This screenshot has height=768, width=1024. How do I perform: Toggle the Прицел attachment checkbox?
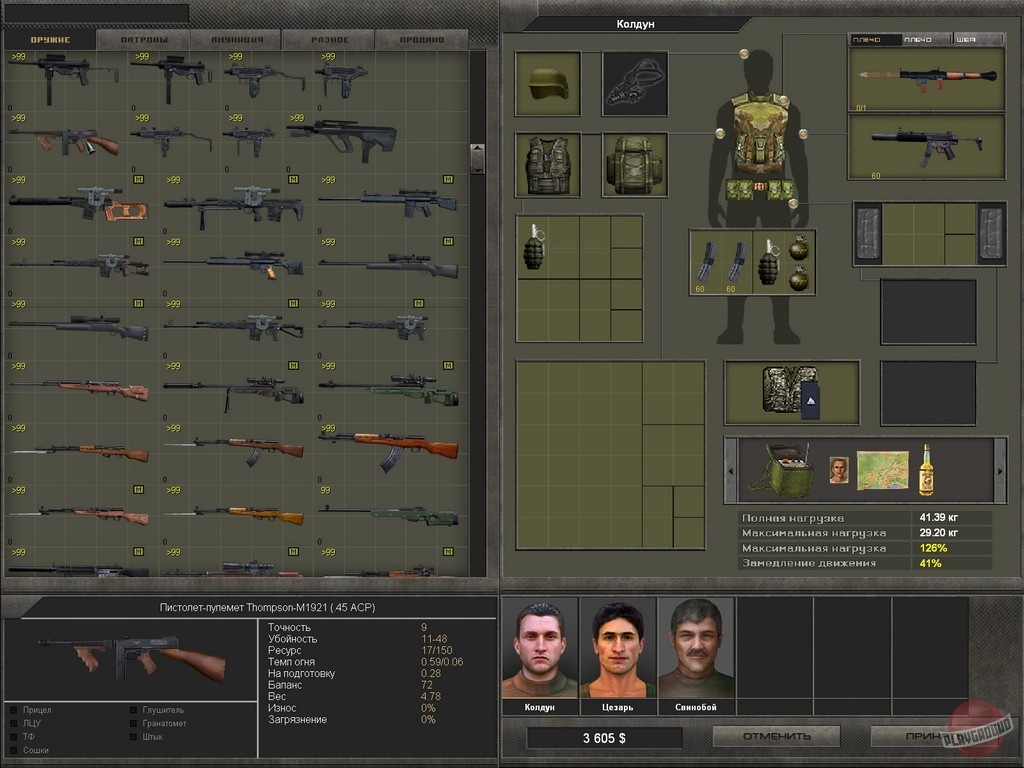coord(14,710)
